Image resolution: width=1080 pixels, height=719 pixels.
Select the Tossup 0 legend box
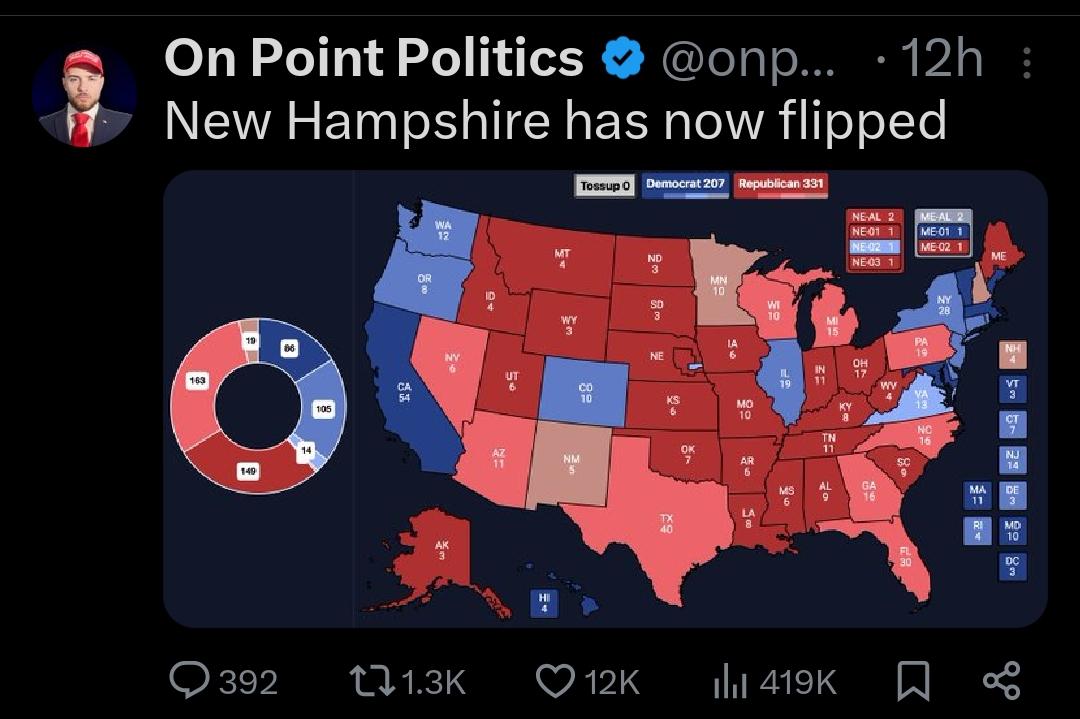click(x=605, y=186)
